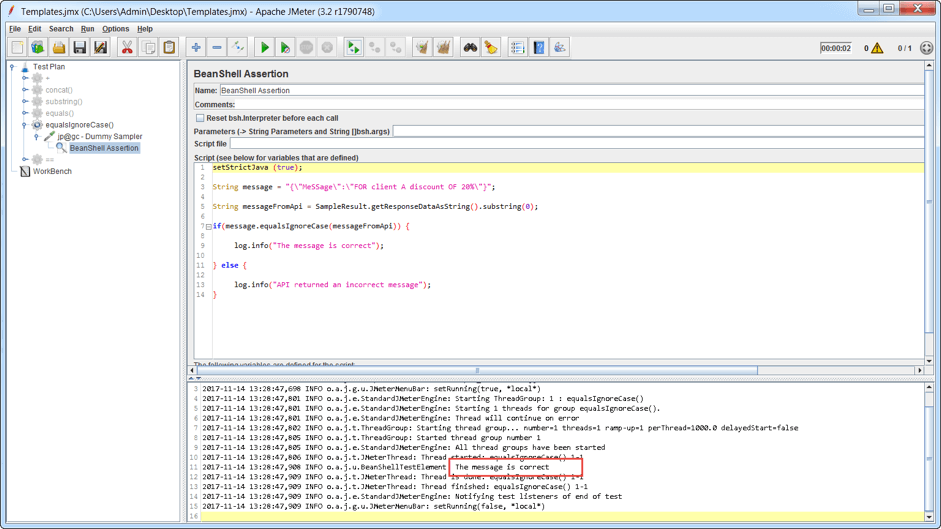This screenshot has width=941, height=529.
Task: Toggle Reset bsh.Interpreter before each call
Action: [200, 118]
